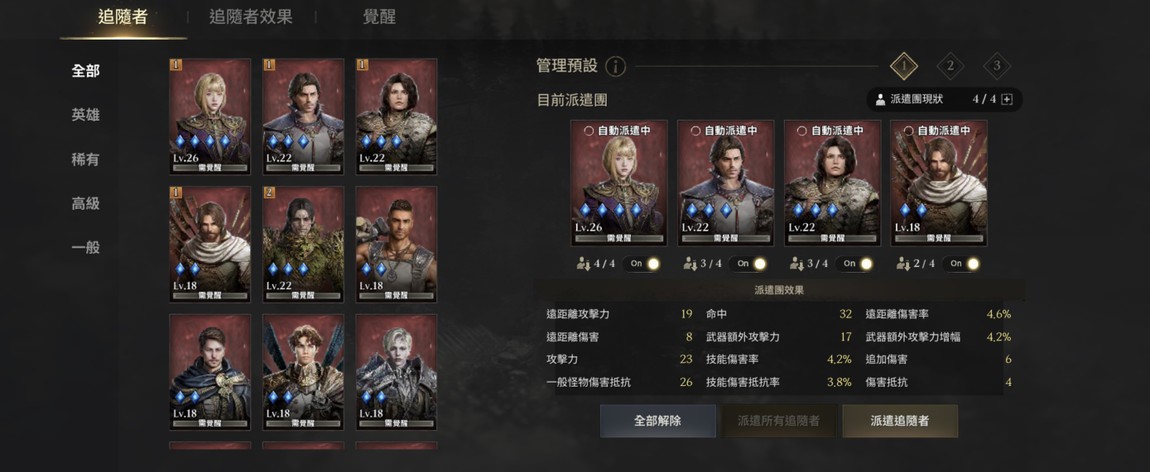Viewport: 1150px width, 472px height.
Task: Click the 全部解除 button
Action: click(x=658, y=421)
